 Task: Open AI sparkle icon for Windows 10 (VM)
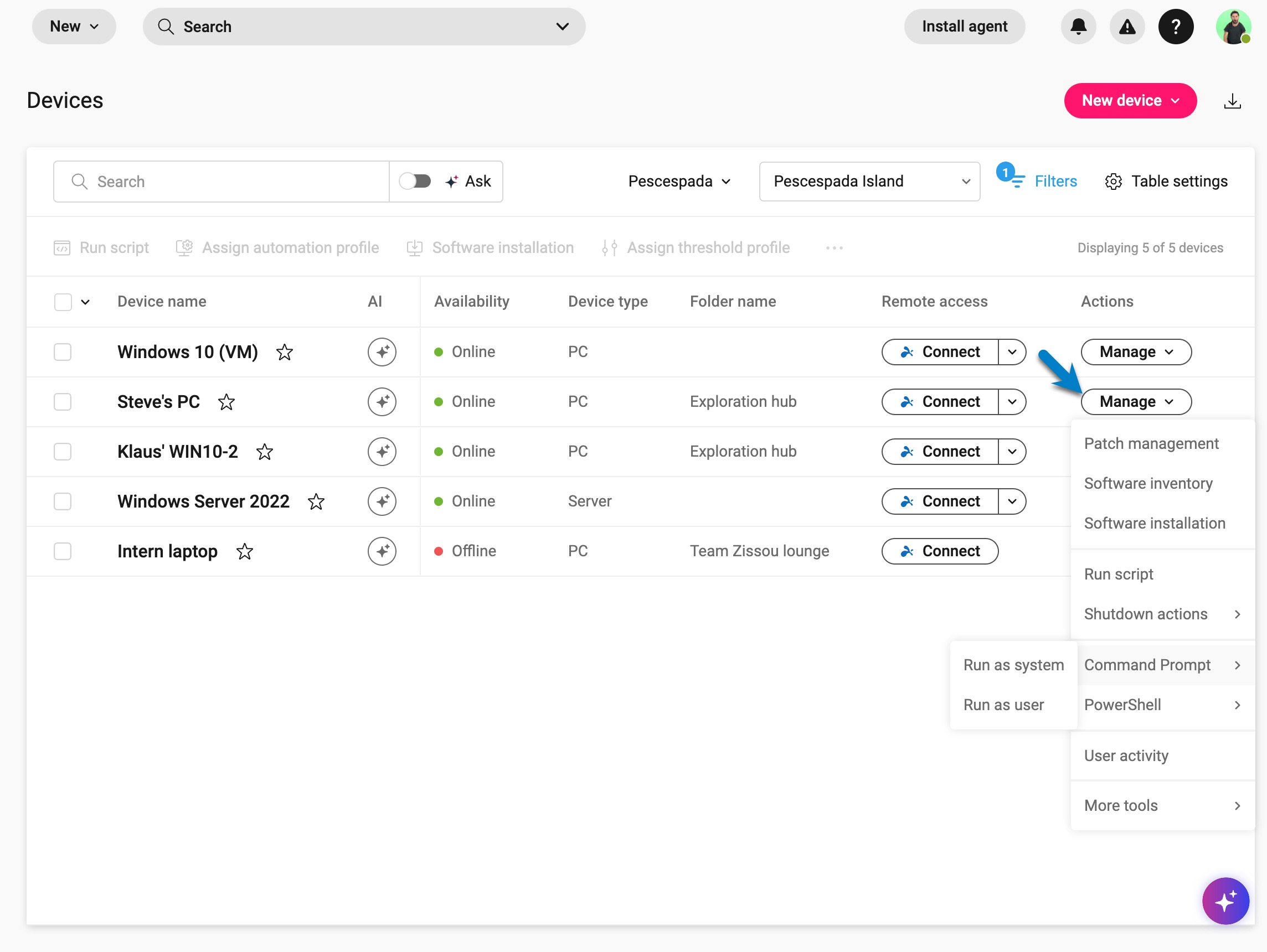(x=382, y=351)
